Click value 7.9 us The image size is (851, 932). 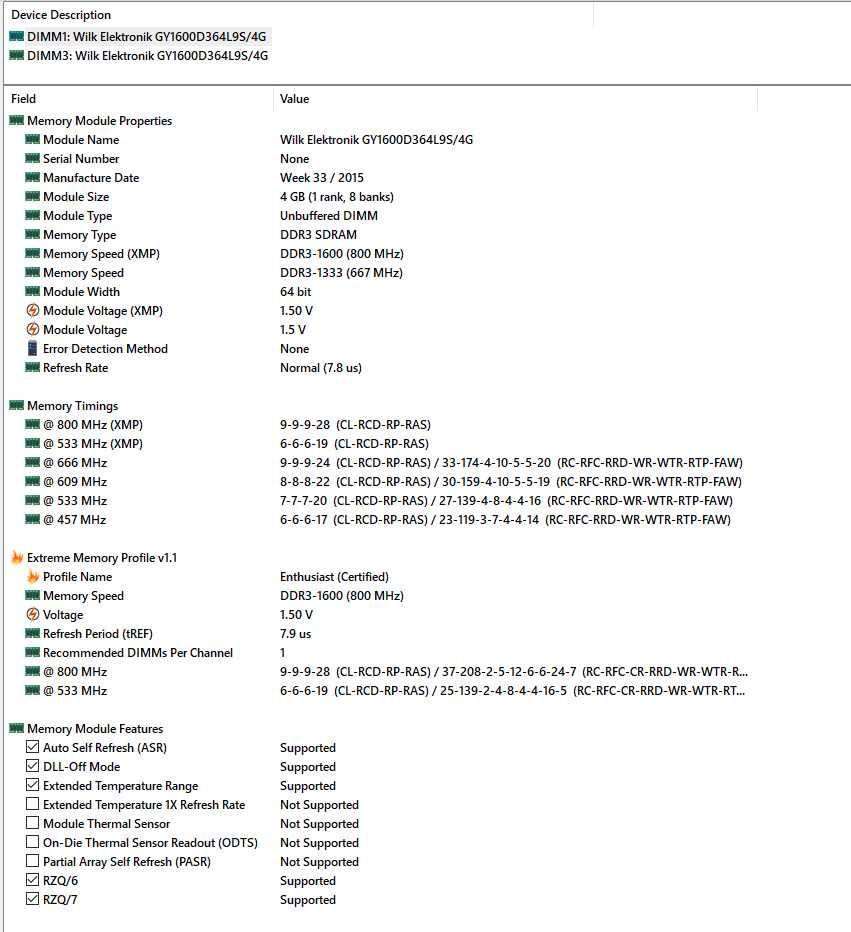click(295, 634)
